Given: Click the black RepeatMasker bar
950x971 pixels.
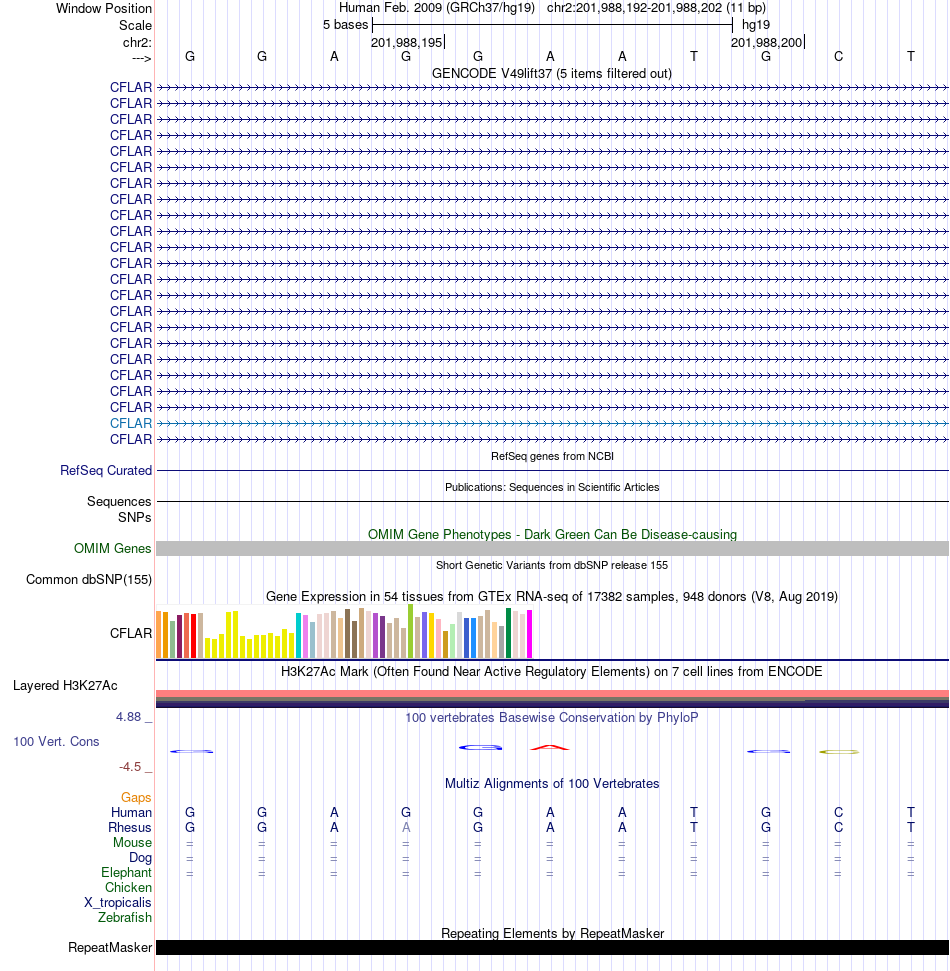Looking at the screenshot, I should [552, 947].
